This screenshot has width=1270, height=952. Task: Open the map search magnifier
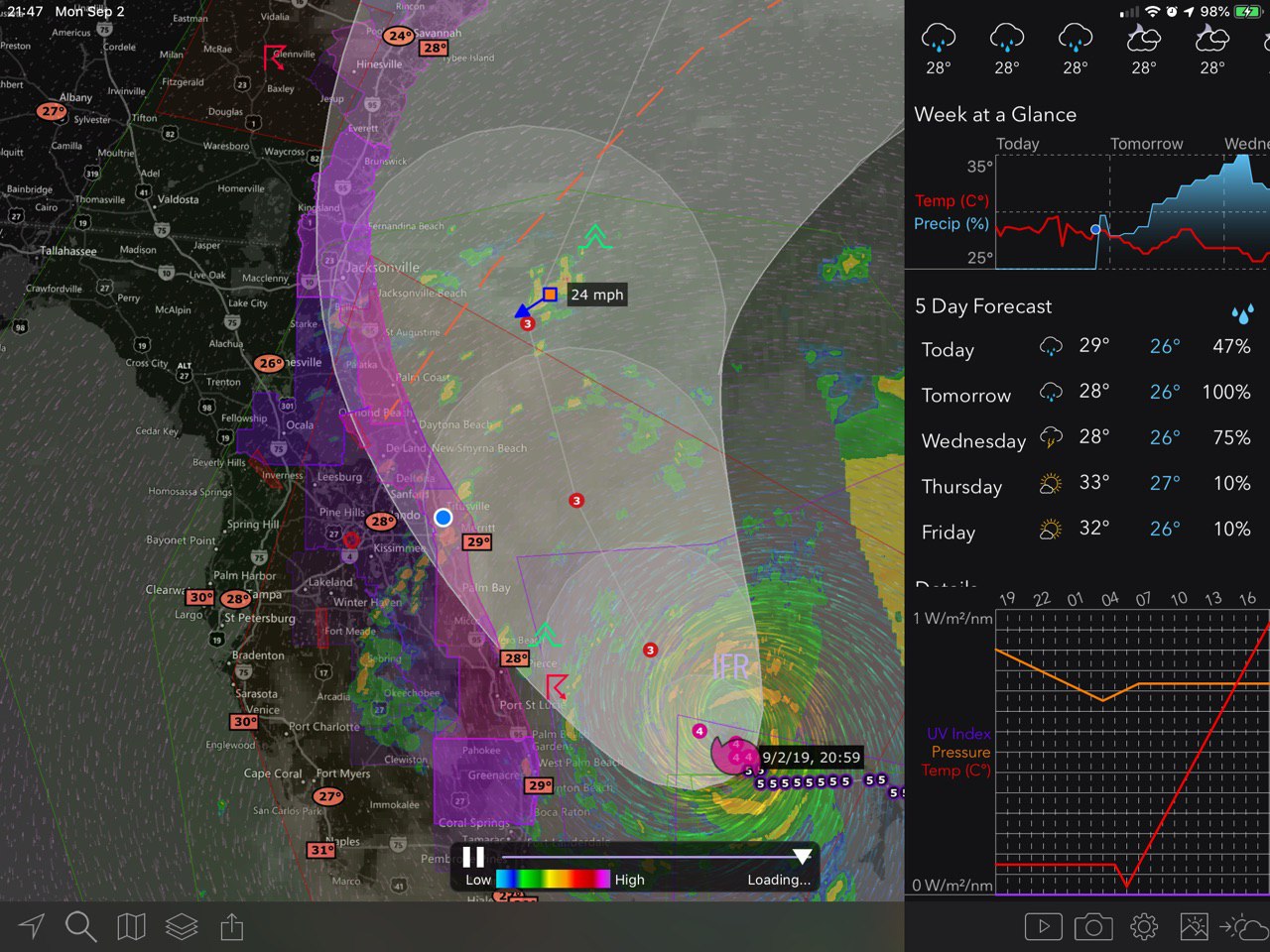point(80,926)
